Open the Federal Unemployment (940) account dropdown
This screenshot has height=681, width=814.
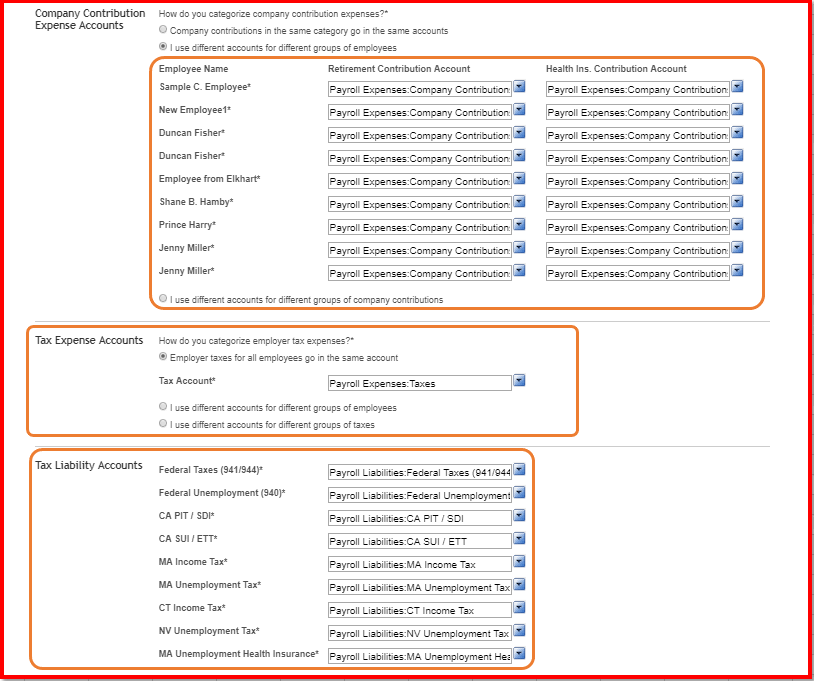coord(519,493)
